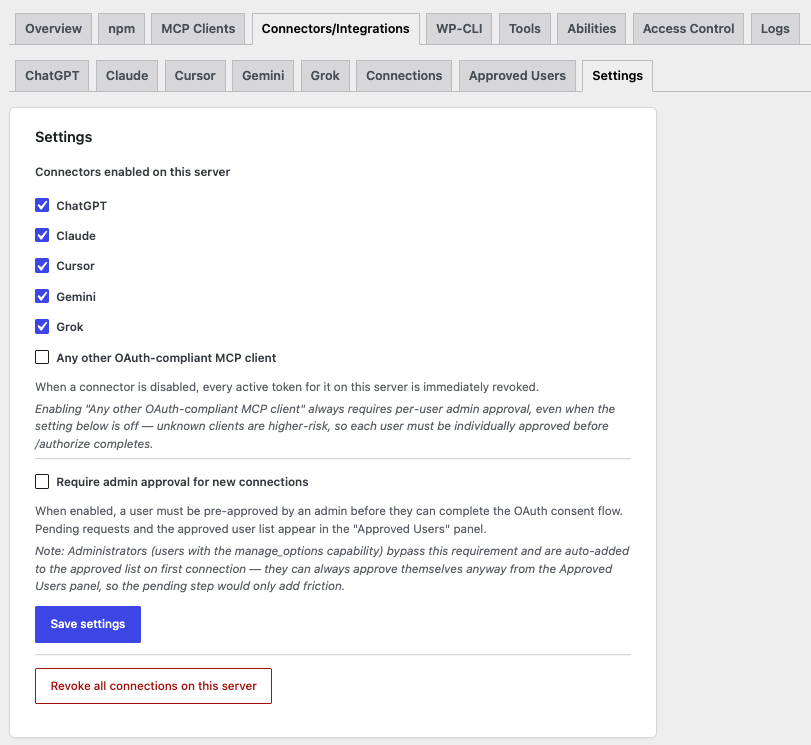Uncheck the ChatGPT connector checkbox
Screen dimensions: 811x745
(x=42, y=205)
